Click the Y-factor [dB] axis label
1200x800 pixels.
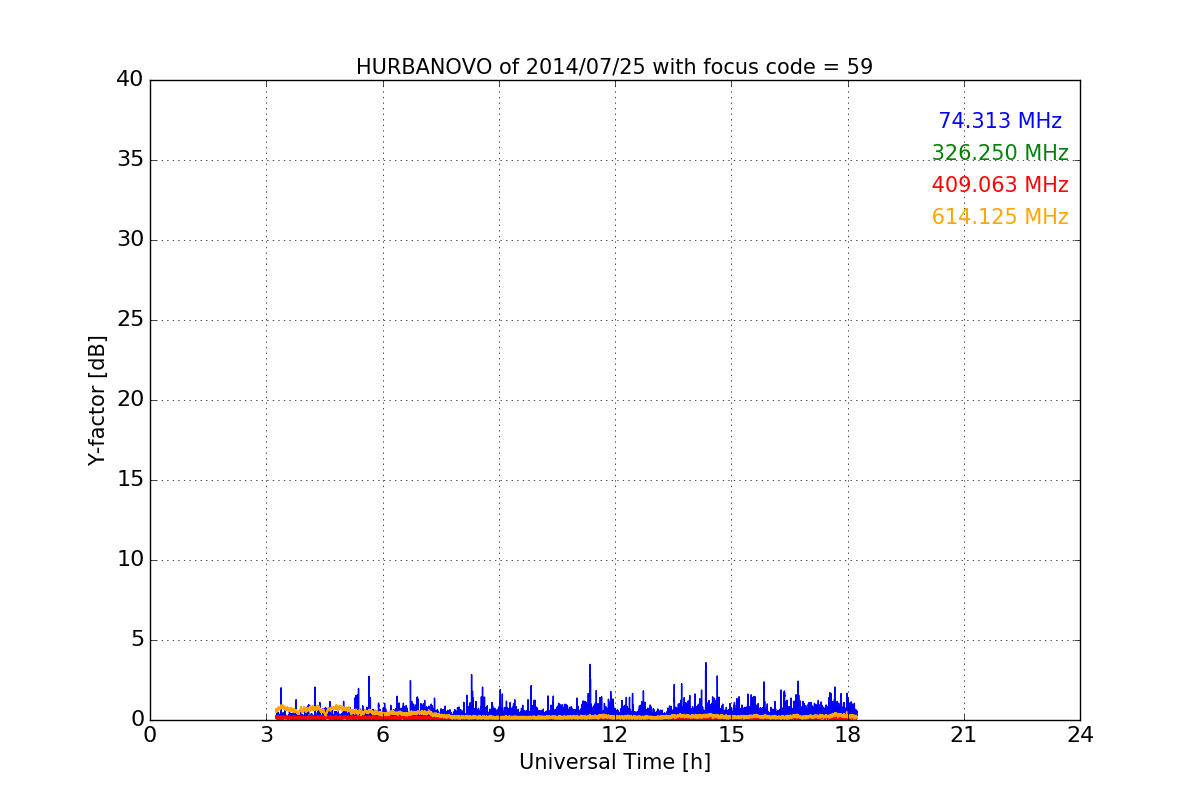pyautogui.click(x=97, y=400)
